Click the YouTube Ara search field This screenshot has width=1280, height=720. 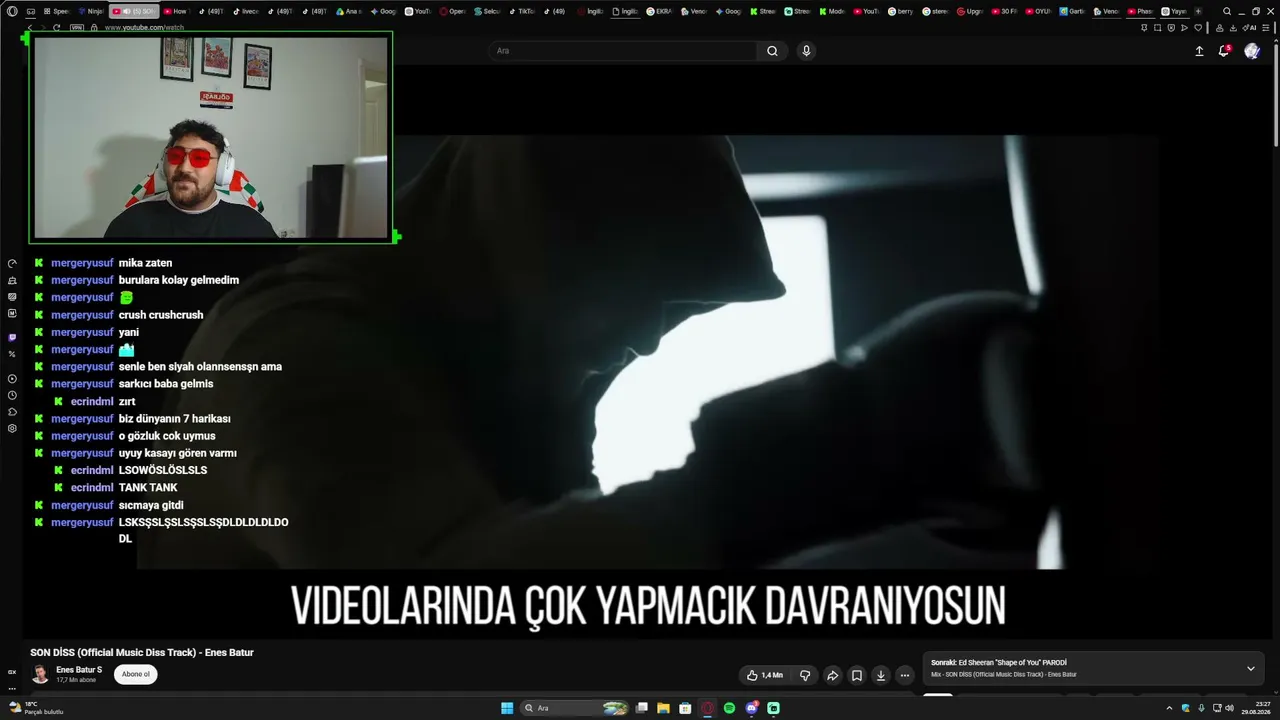click(624, 51)
